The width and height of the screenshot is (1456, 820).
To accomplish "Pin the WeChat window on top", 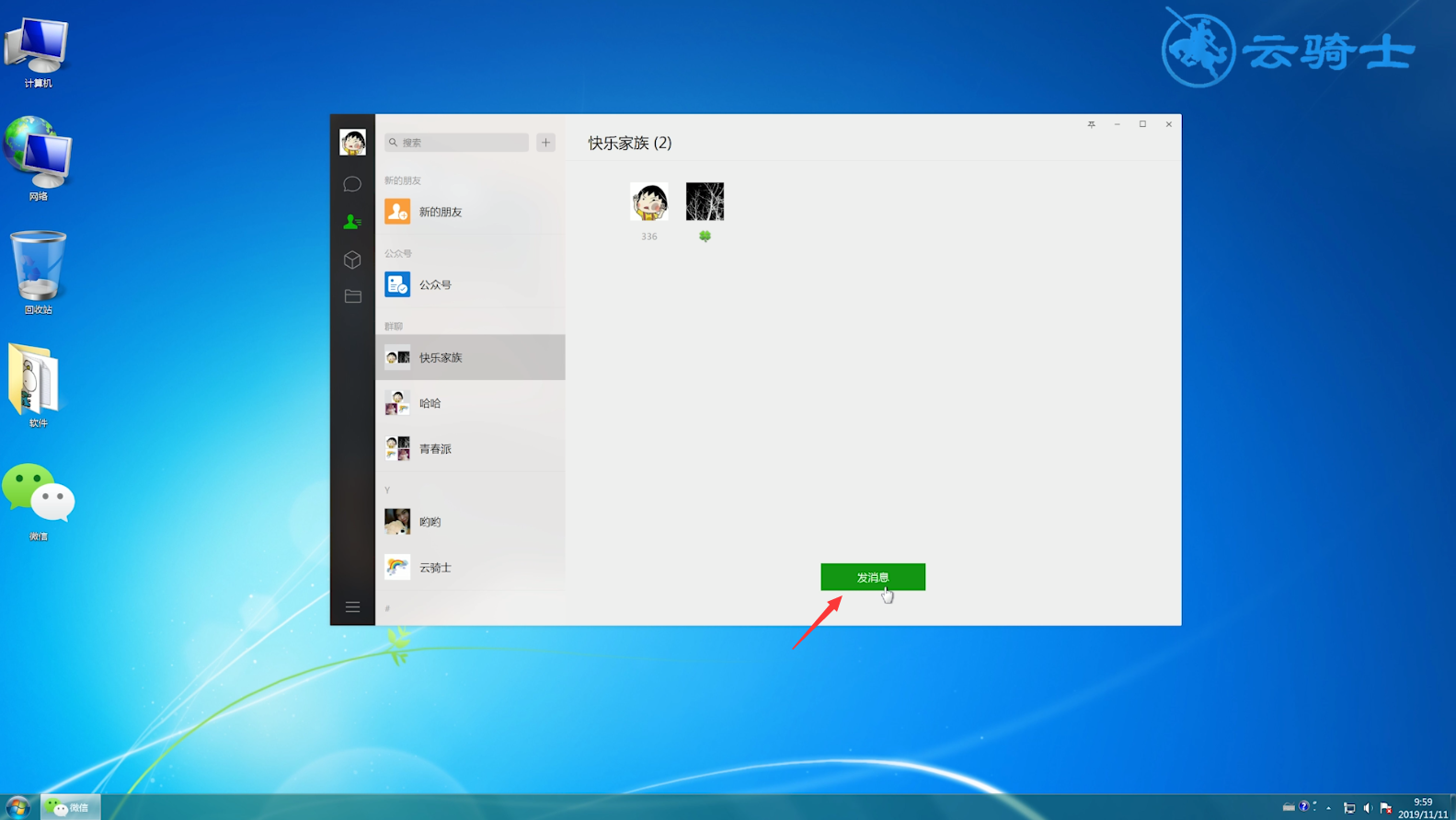I will coord(1092,124).
